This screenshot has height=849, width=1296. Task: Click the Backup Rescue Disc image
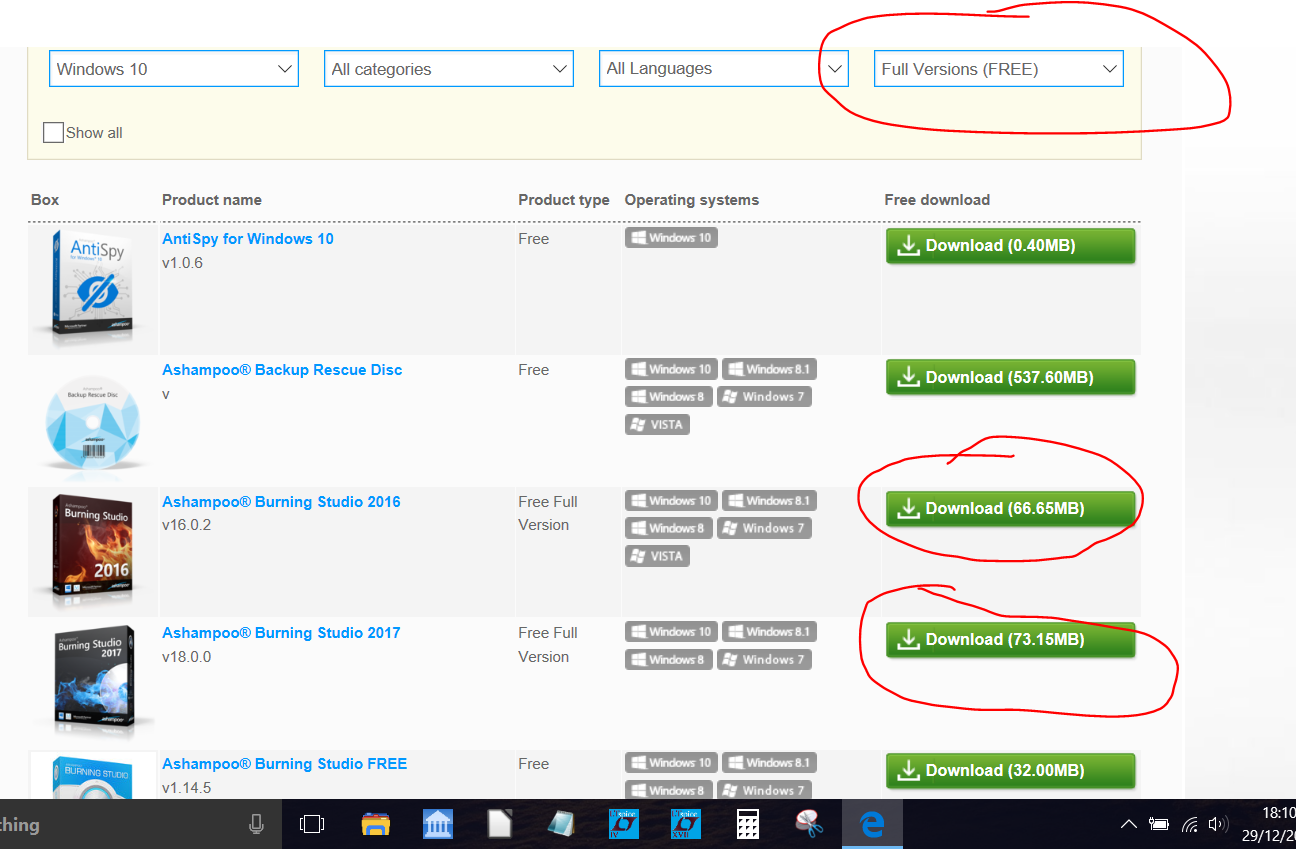click(94, 423)
